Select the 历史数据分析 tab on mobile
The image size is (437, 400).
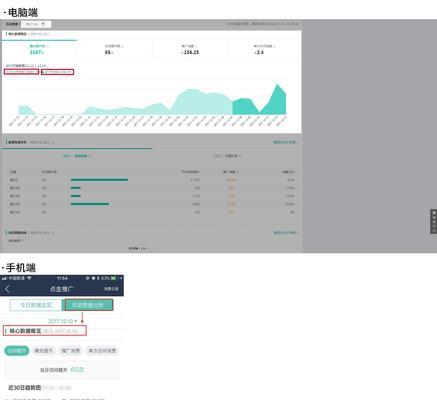point(88,305)
